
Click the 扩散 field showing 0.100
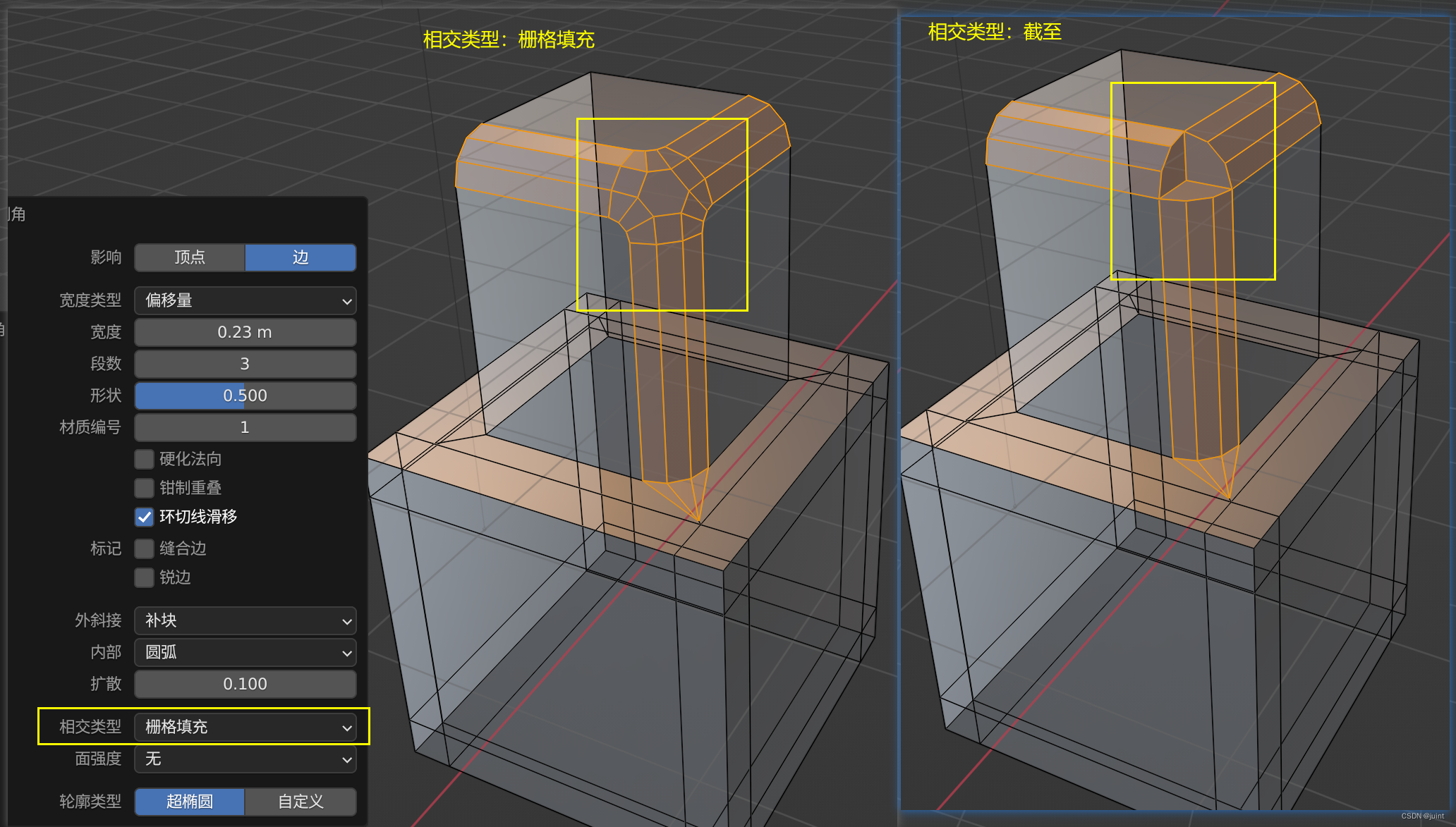click(245, 684)
